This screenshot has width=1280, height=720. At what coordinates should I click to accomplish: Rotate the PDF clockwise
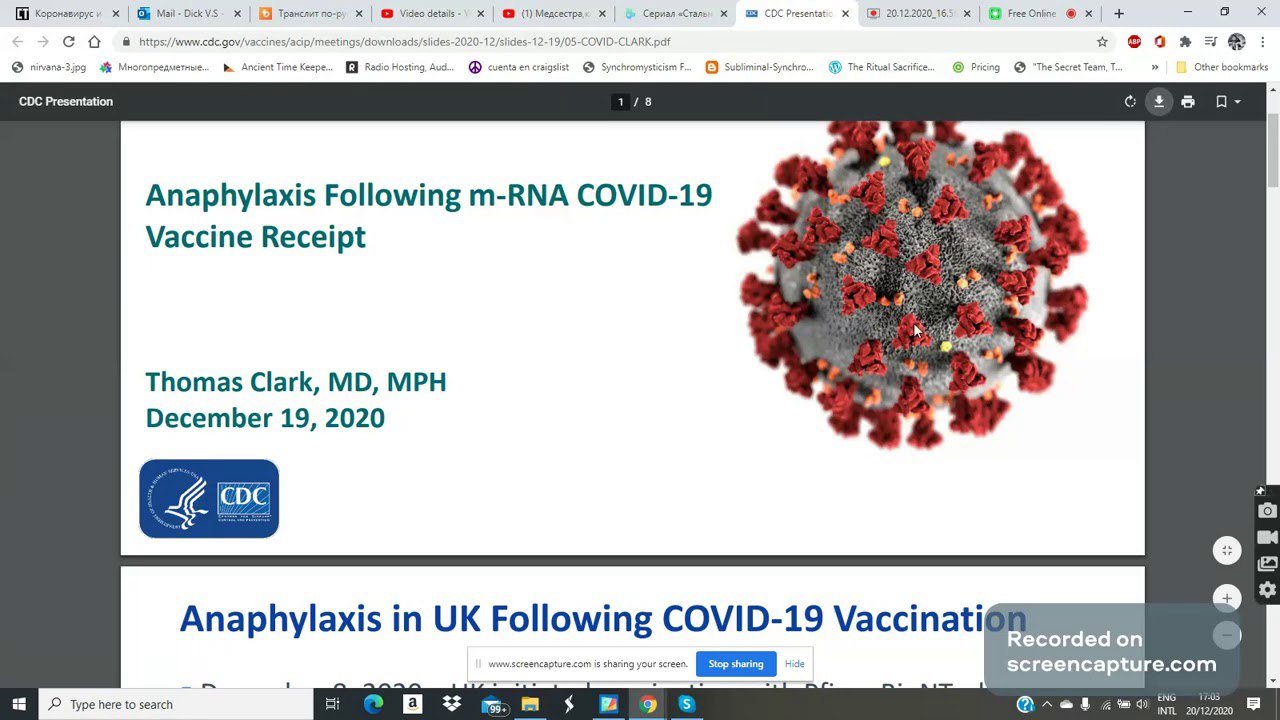pyautogui.click(x=1130, y=102)
